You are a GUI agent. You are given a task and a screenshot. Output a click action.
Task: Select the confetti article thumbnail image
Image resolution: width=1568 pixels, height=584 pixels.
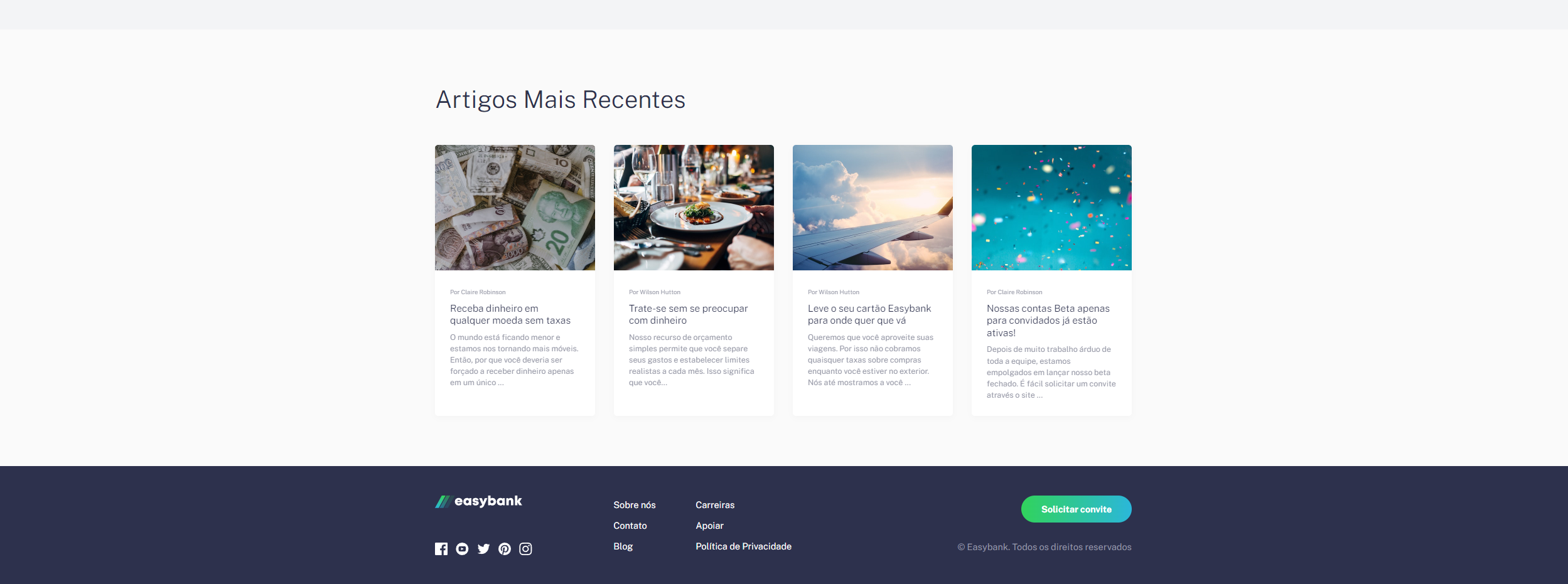pos(1051,207)
